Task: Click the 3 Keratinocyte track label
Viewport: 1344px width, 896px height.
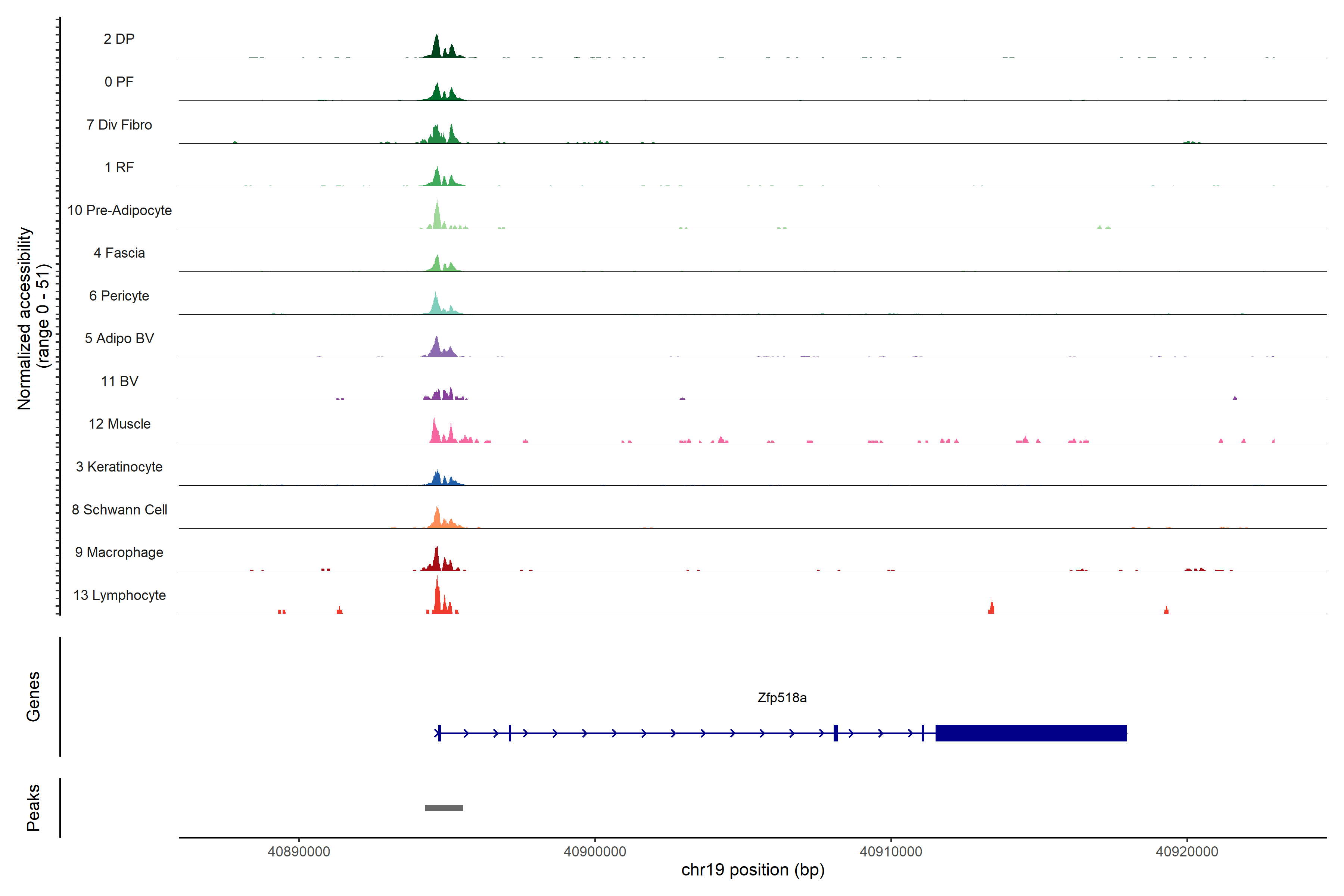Action: [119, 467]
